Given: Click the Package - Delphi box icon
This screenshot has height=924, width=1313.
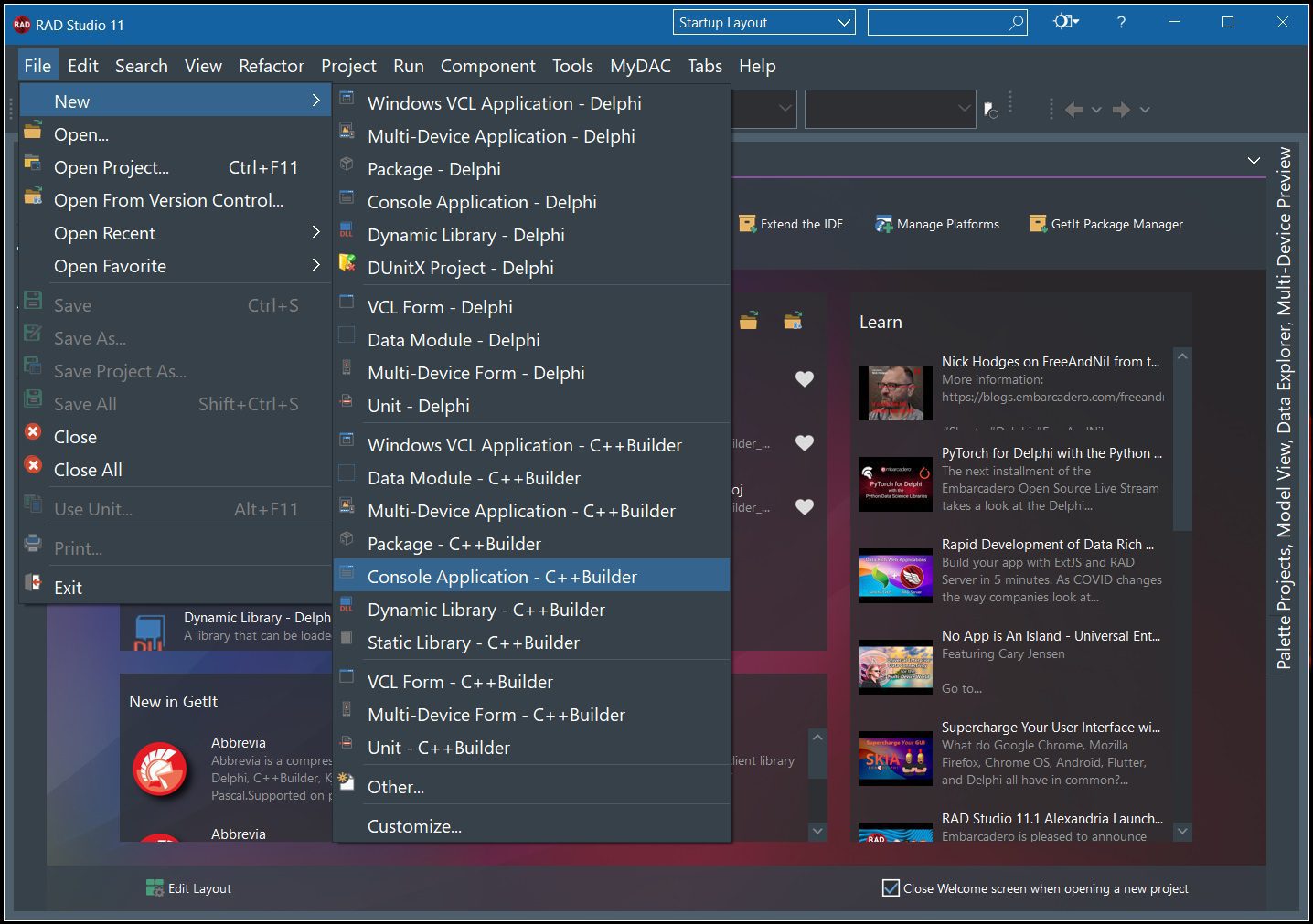Looking at the screenshot, I should coord(347,164).
